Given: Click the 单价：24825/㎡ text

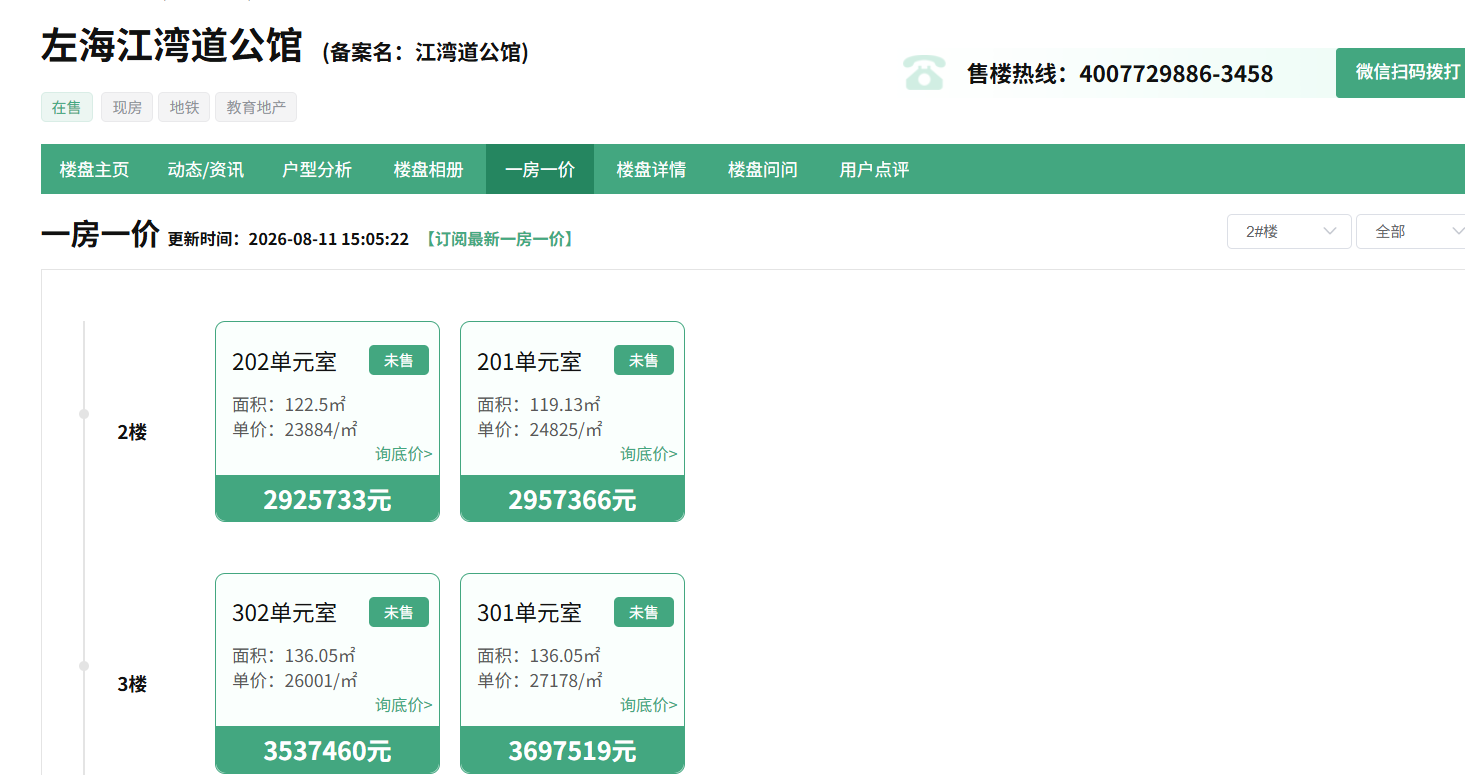Looking at the screenshot, I should pos(540,430).
